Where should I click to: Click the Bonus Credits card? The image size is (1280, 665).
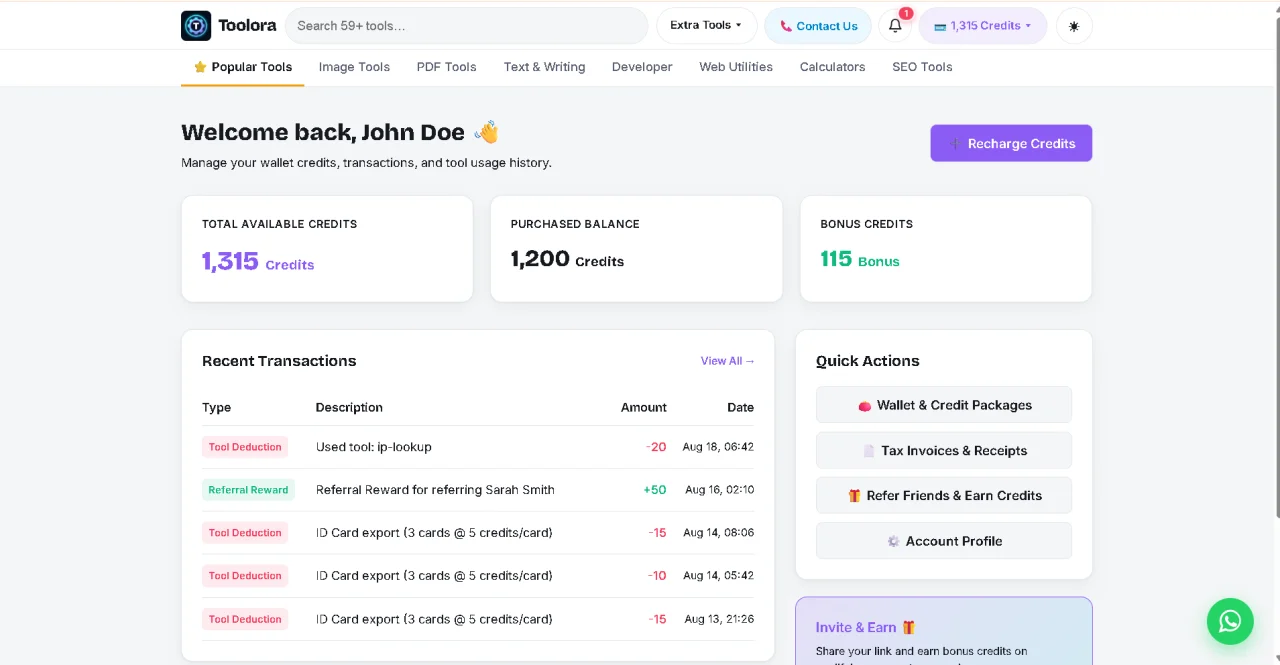coord(946,248)
